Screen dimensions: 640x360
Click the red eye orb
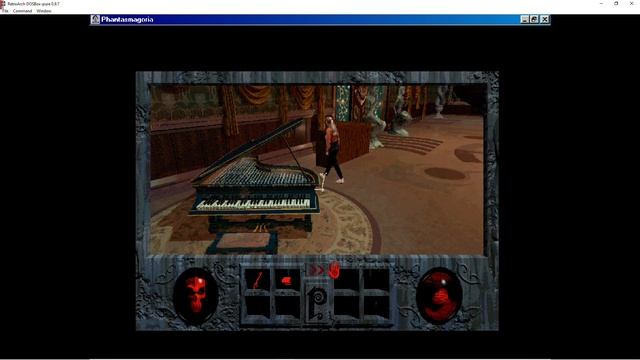click(x=439, y=296)
